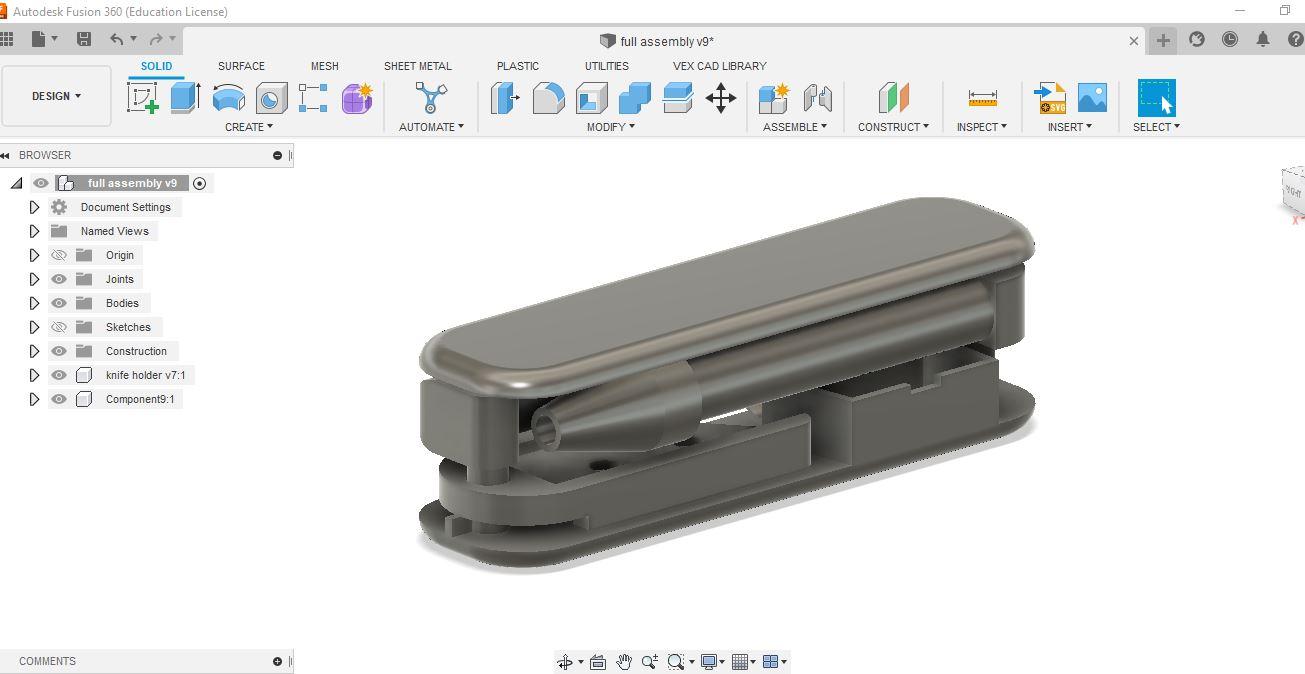Select the Construct plane icon
1305x674 pixels.
pyautogui.click(x=893, y=98)
